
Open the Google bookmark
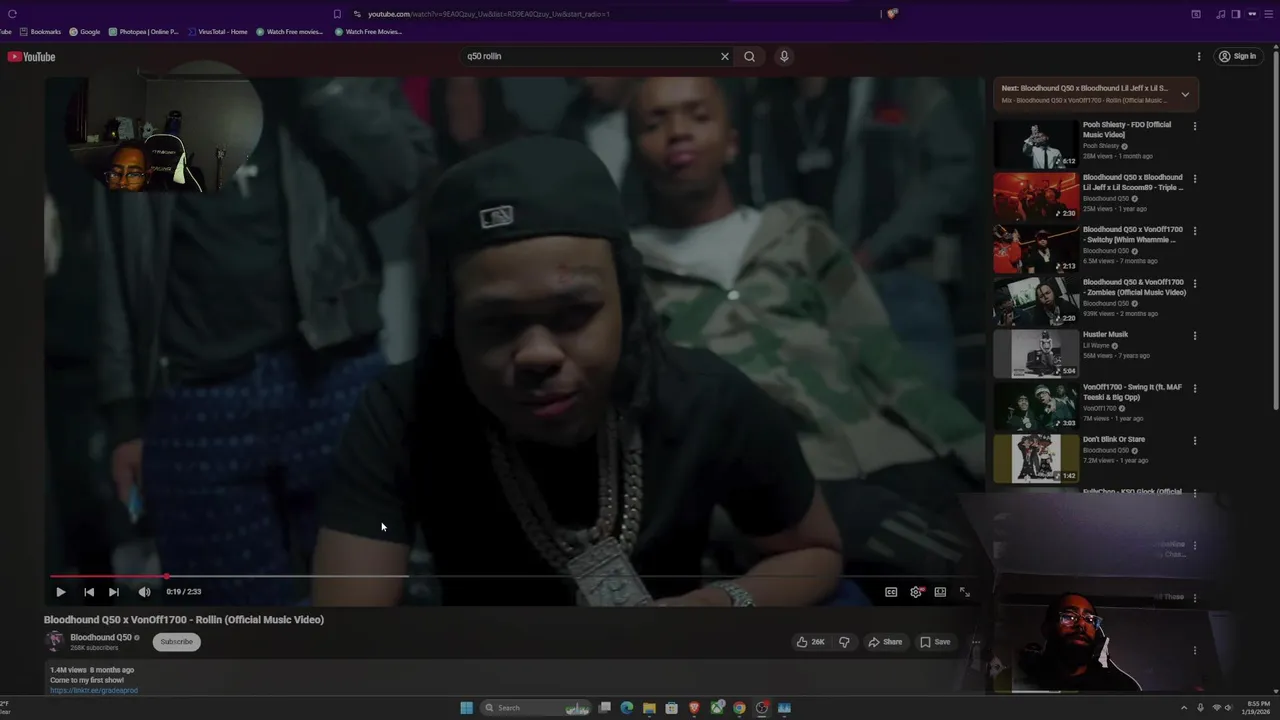click(x=85, y=32)
